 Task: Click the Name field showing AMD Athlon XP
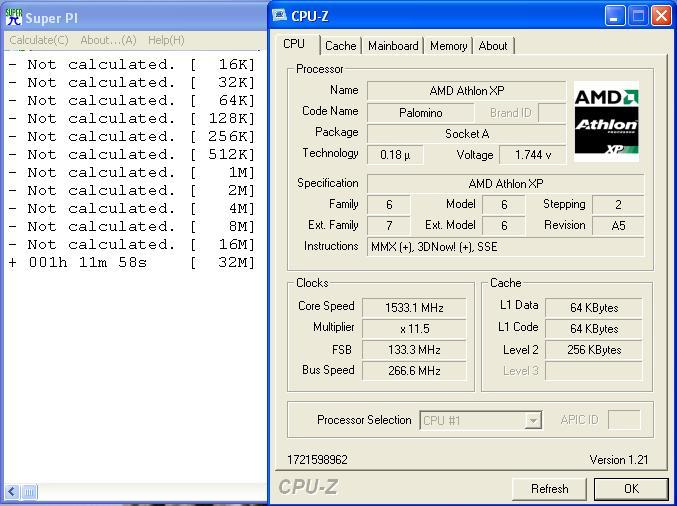pos(466,91)
